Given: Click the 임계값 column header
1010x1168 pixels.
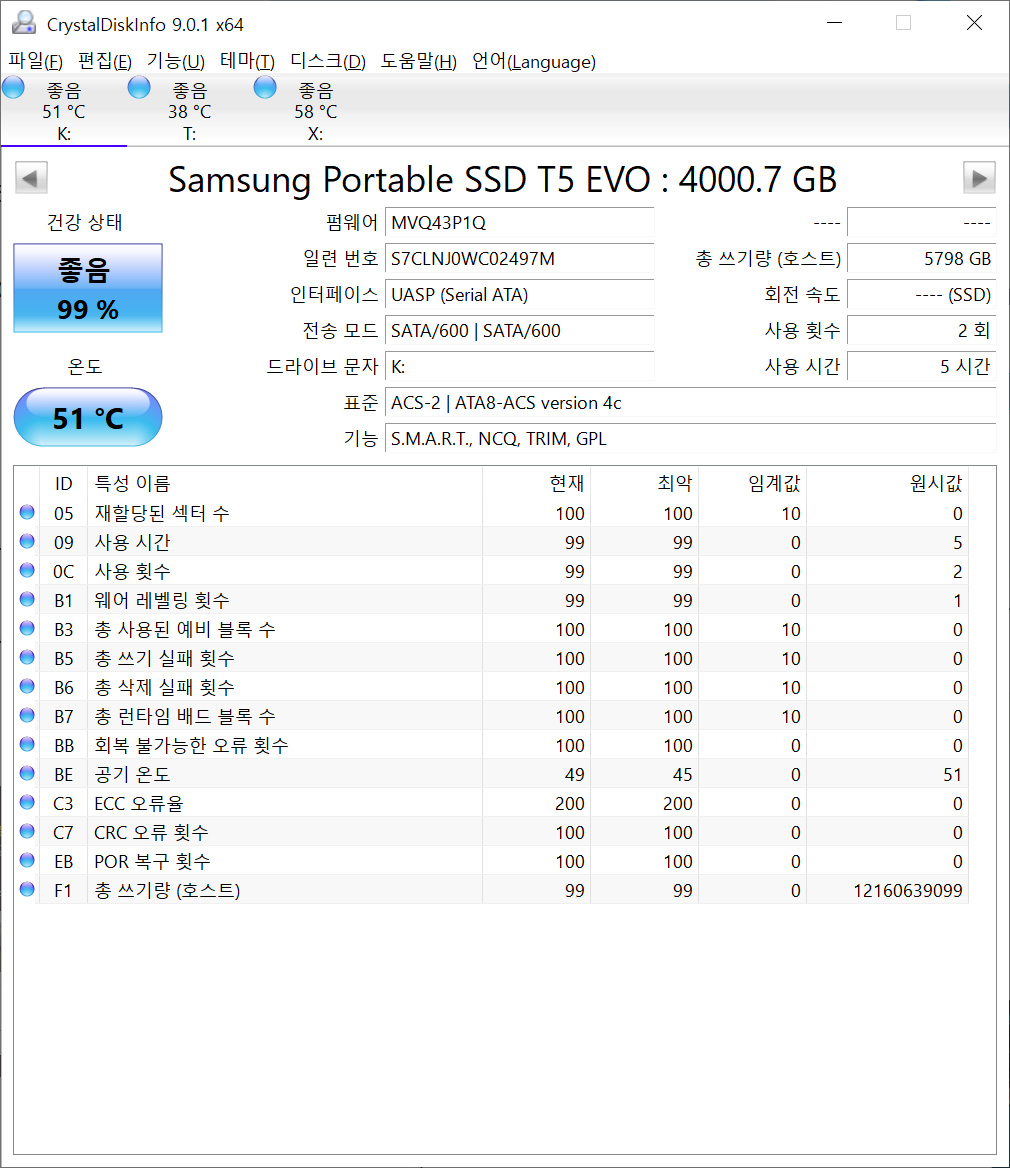Looking at the screenshot, I should pos(752,483).
